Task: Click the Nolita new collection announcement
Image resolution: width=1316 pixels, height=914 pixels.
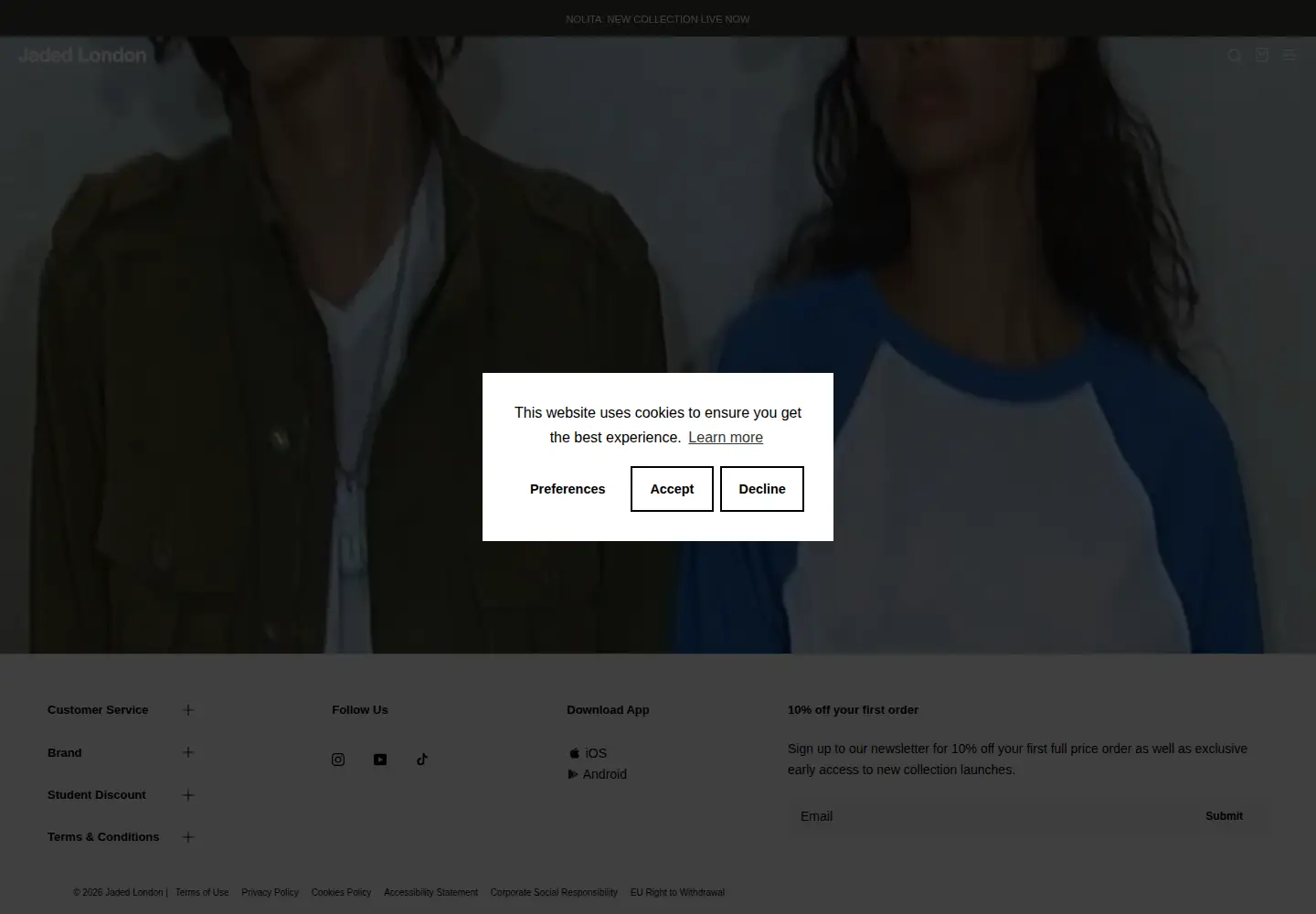Action: 658,19
